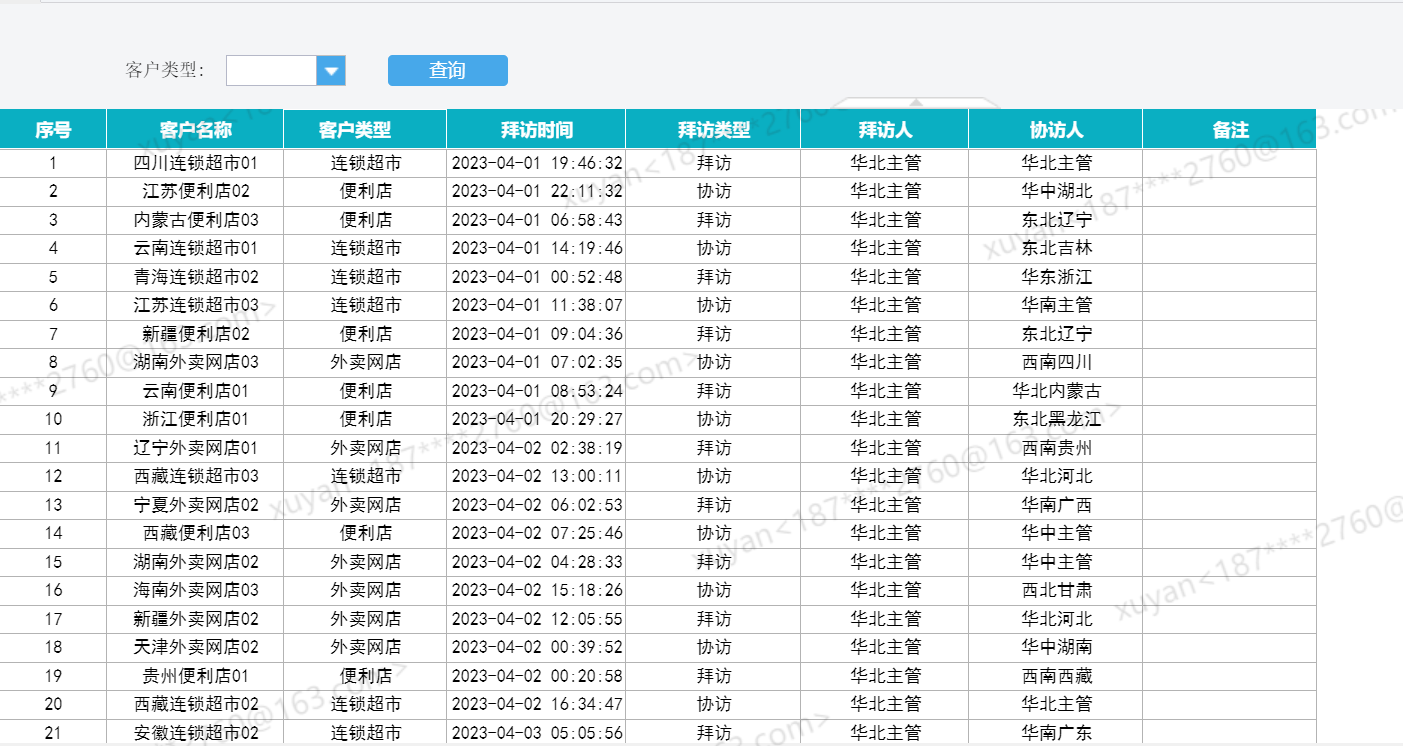Click time 2023-04-01 14:19:46
Viewport: 1403px width, 746px height.
pos(537,248)
